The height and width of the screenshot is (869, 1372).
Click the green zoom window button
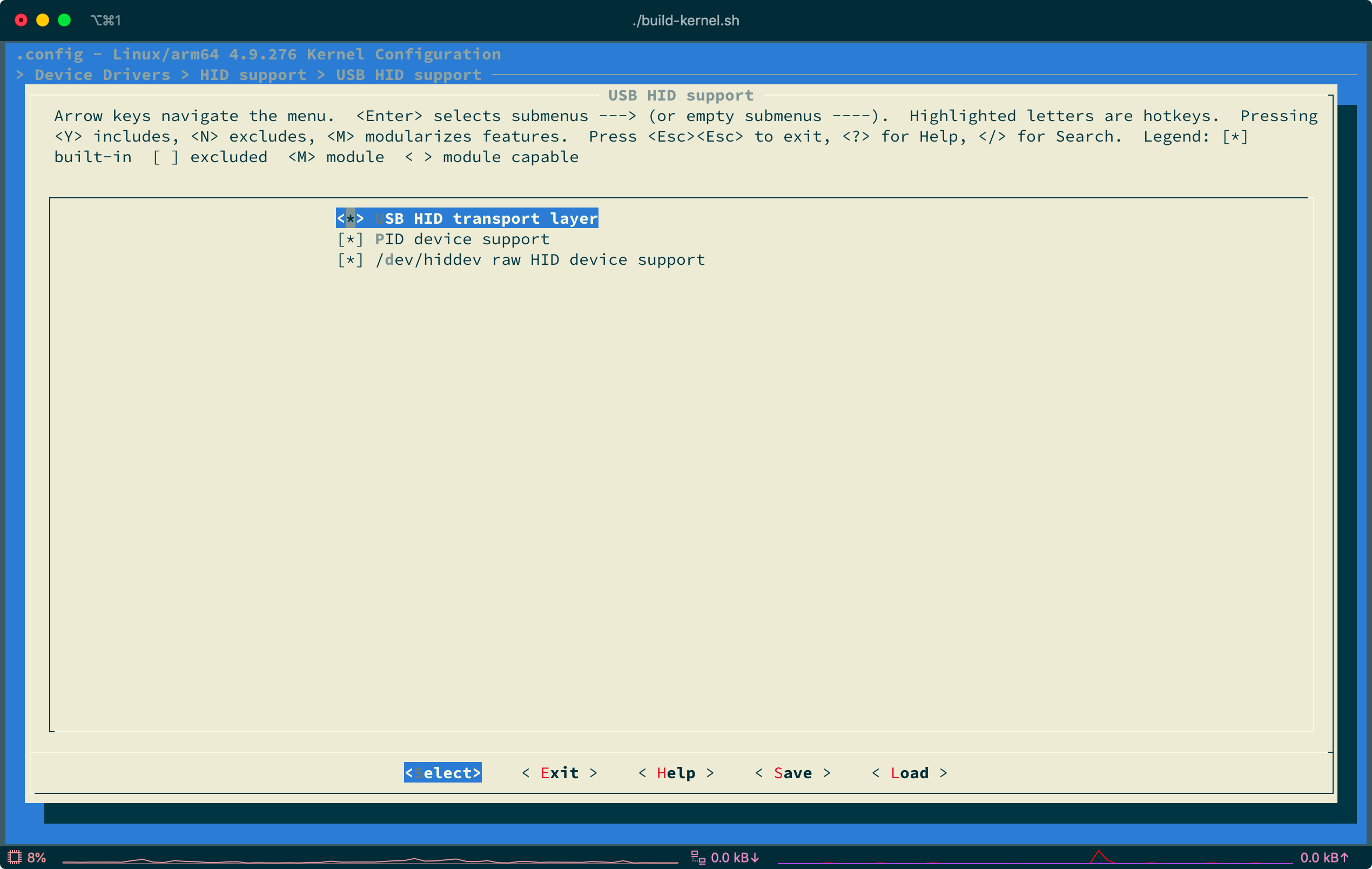[64, 21]
